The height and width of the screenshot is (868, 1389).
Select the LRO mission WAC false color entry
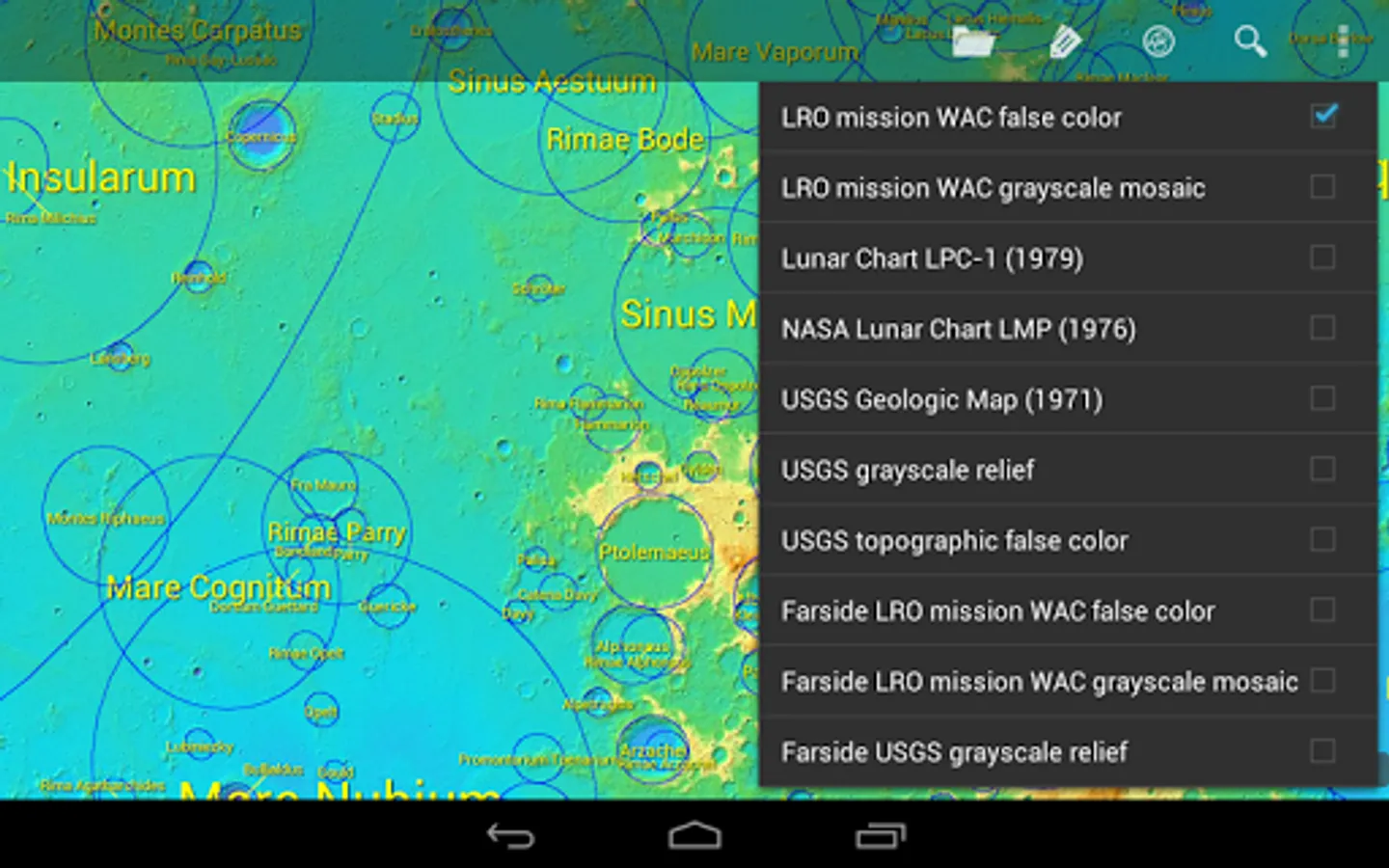[x=1069, y=117]
